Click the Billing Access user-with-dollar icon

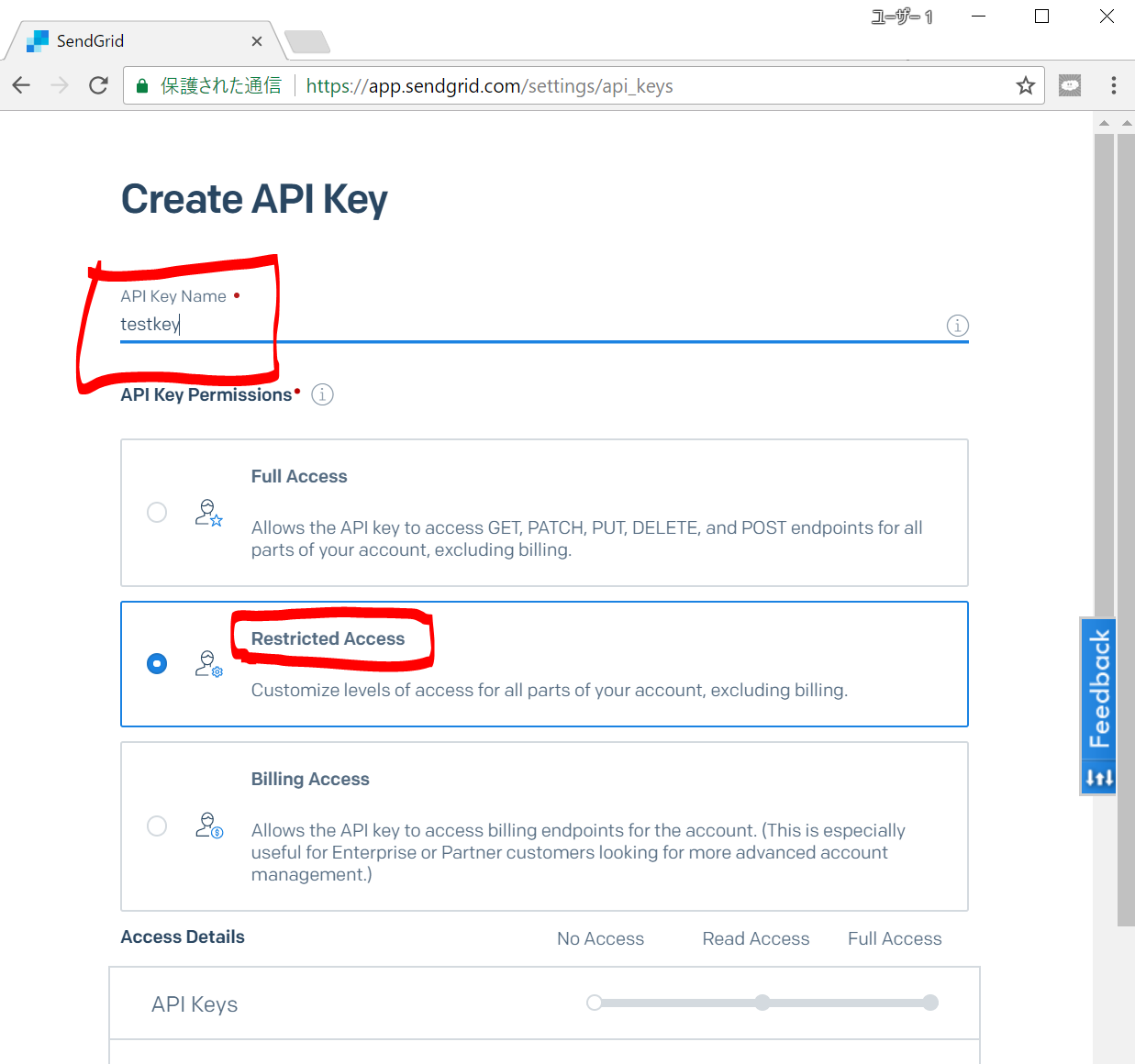[208, 826]
